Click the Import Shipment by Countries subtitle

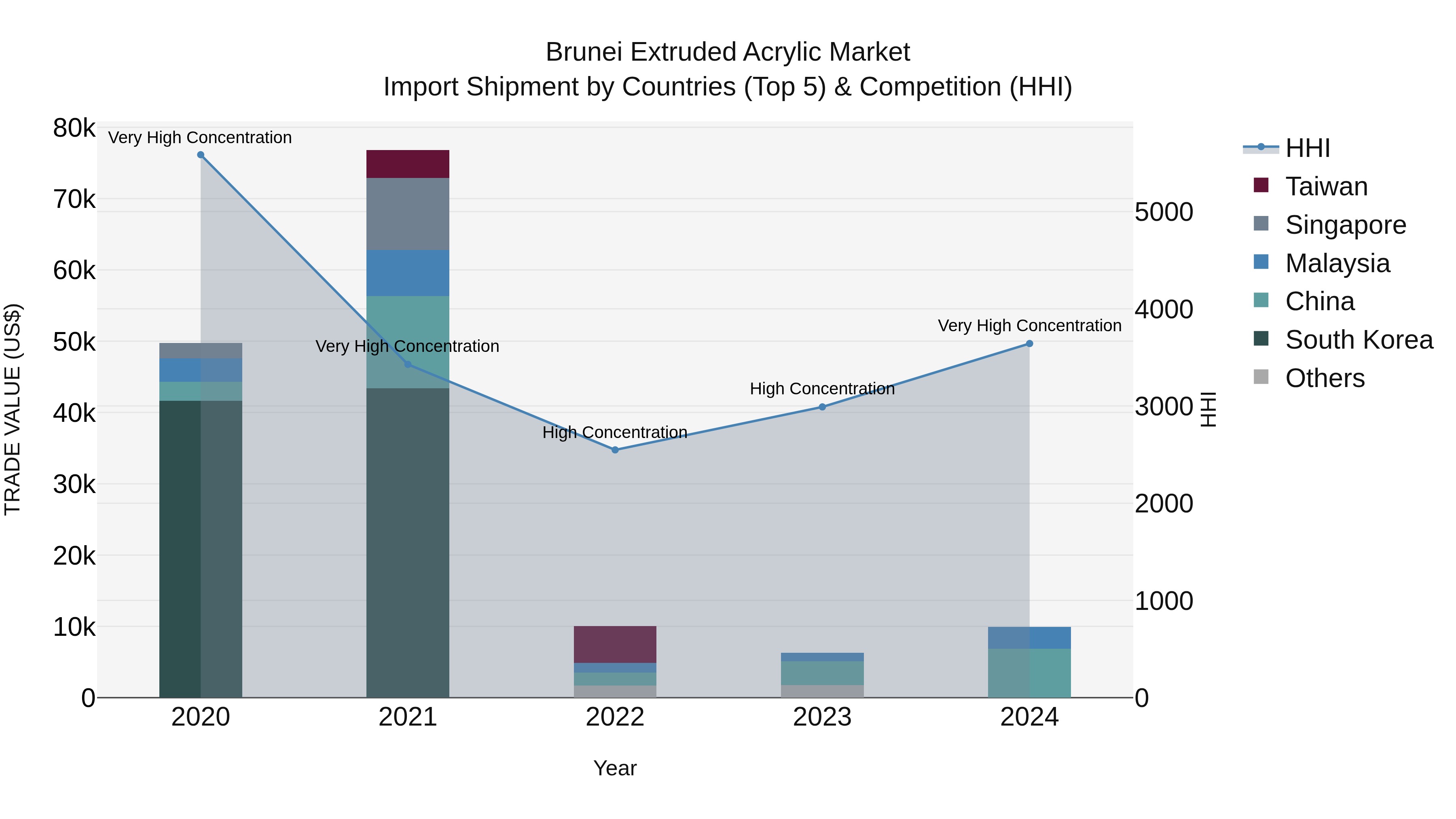click(x=728, y=87)
